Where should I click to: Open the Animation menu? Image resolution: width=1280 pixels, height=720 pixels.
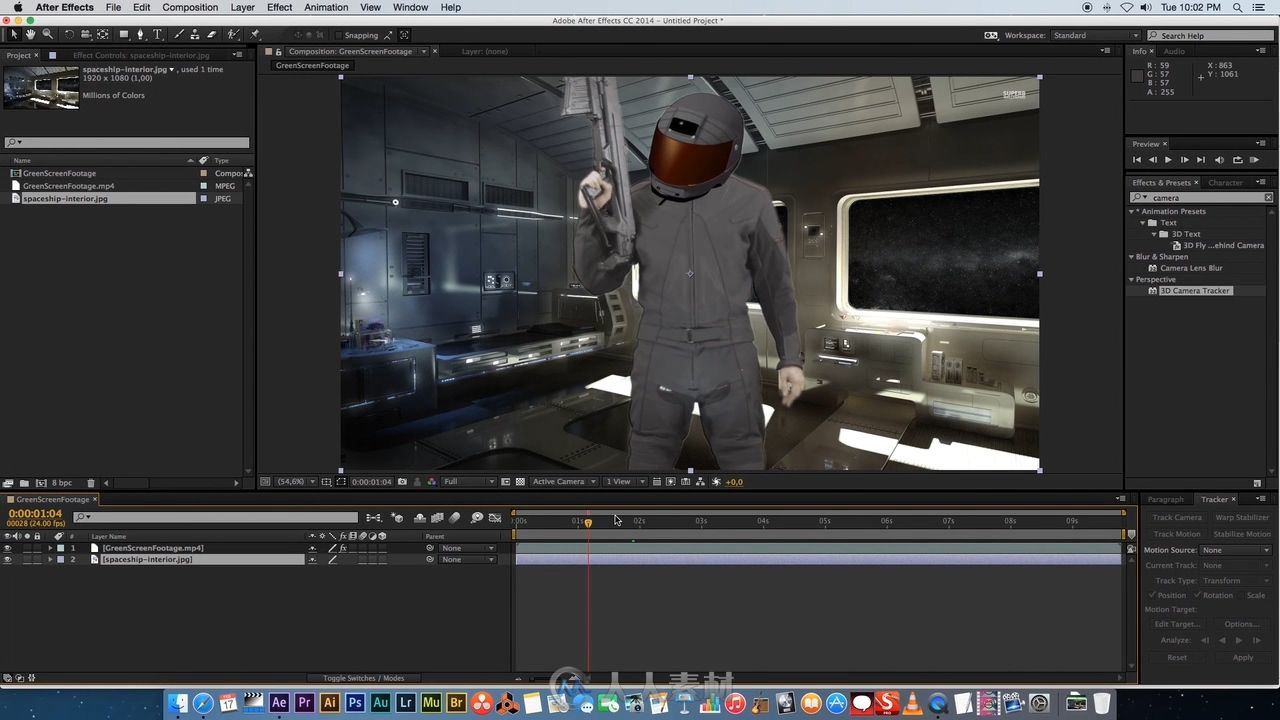pos(326,7)
